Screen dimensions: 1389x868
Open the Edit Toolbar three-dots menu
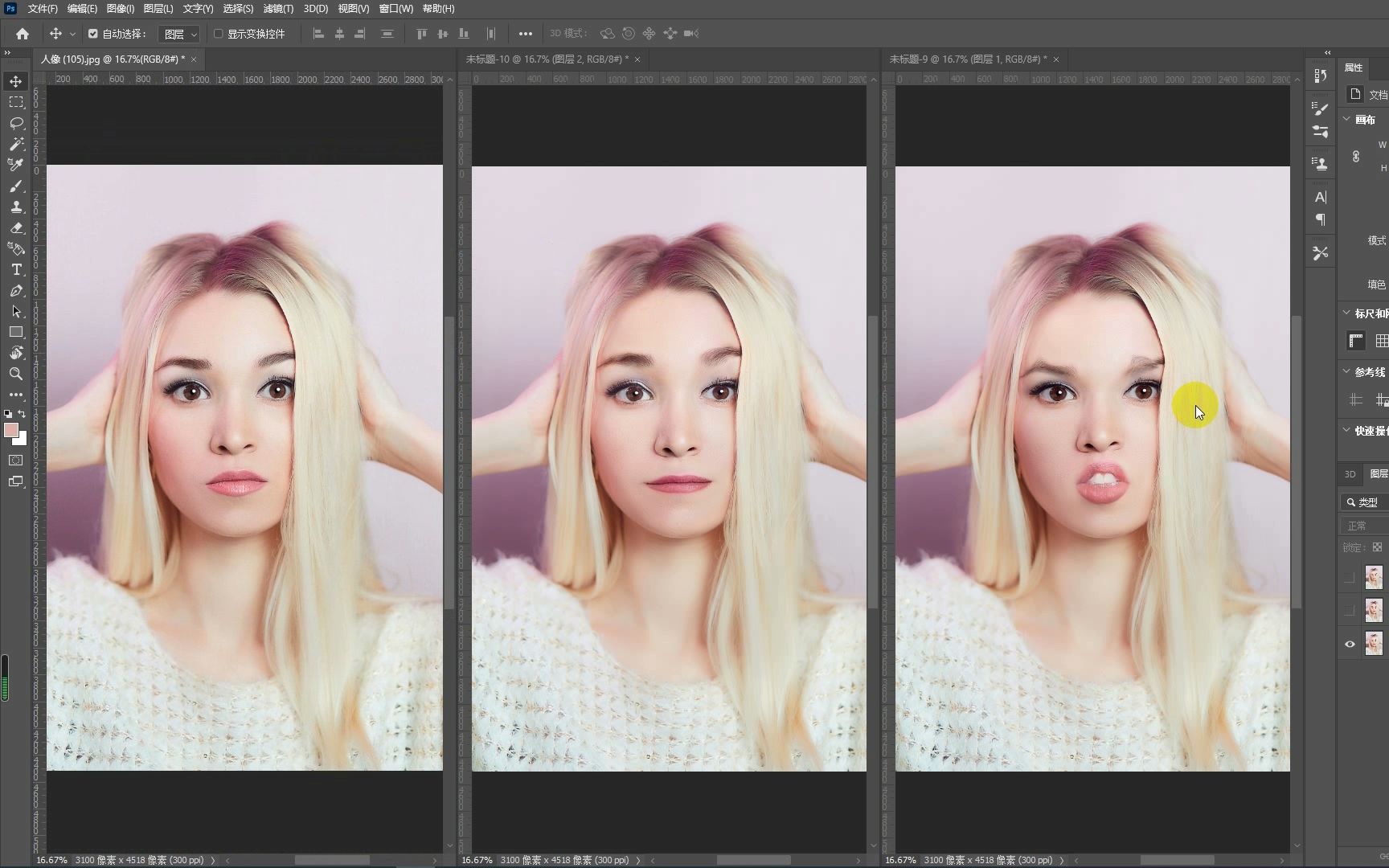[x=15, y=395]
